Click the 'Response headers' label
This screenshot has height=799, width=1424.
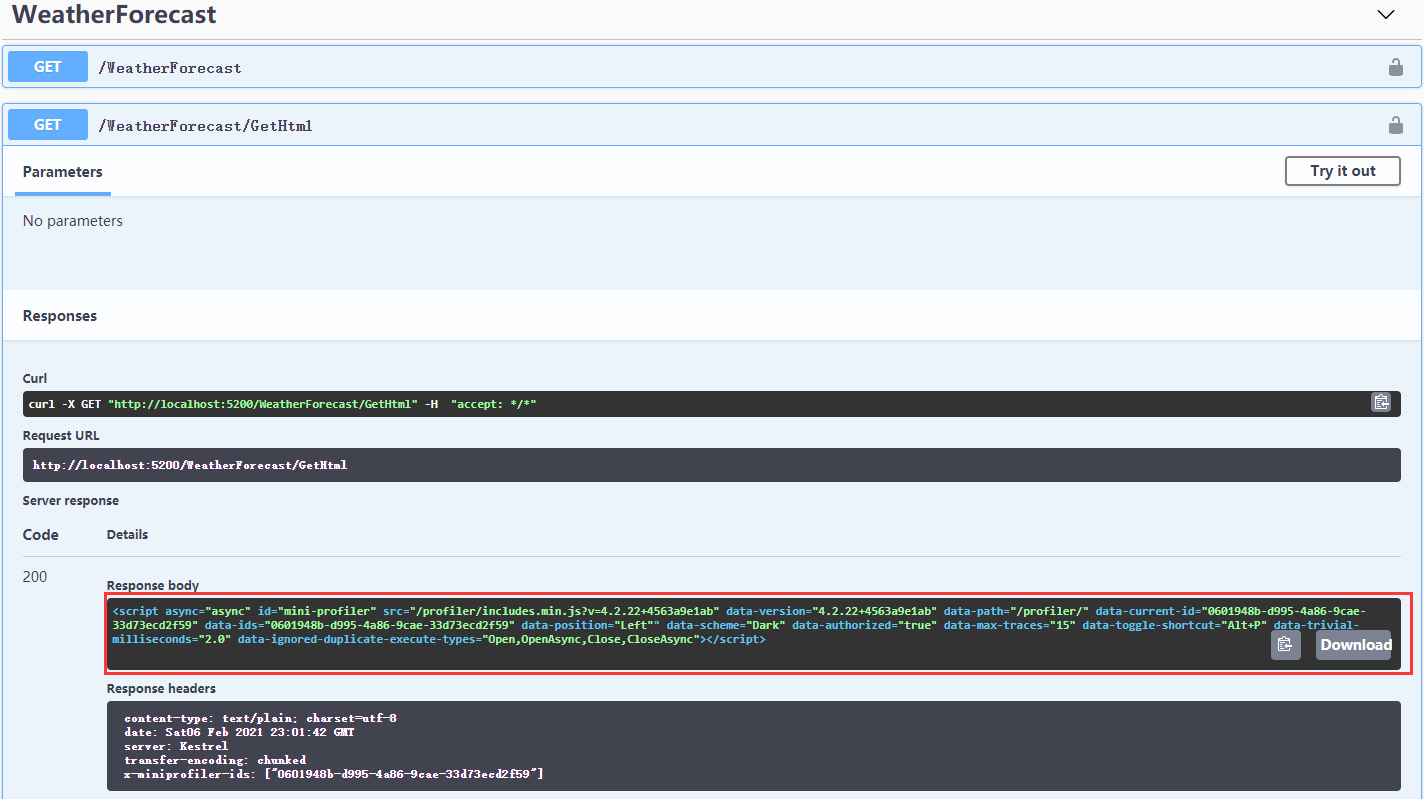[161, 688]
